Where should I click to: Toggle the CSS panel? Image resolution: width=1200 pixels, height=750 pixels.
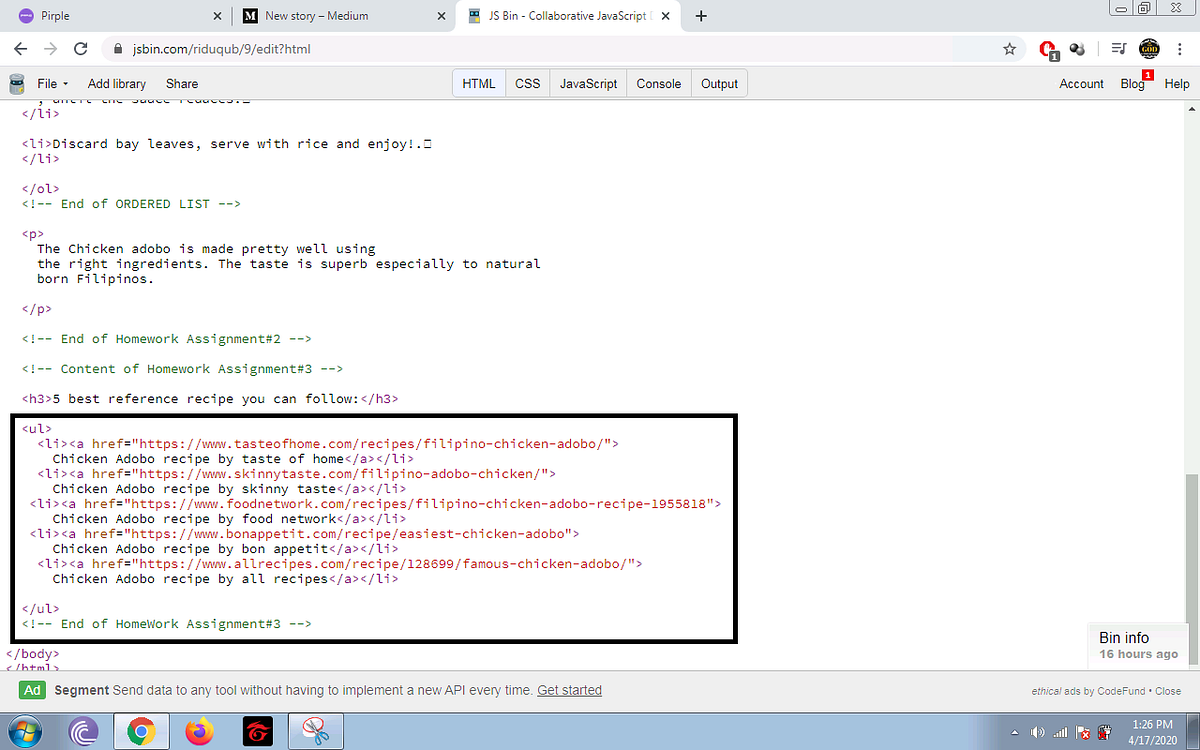(x=527, y=83)
